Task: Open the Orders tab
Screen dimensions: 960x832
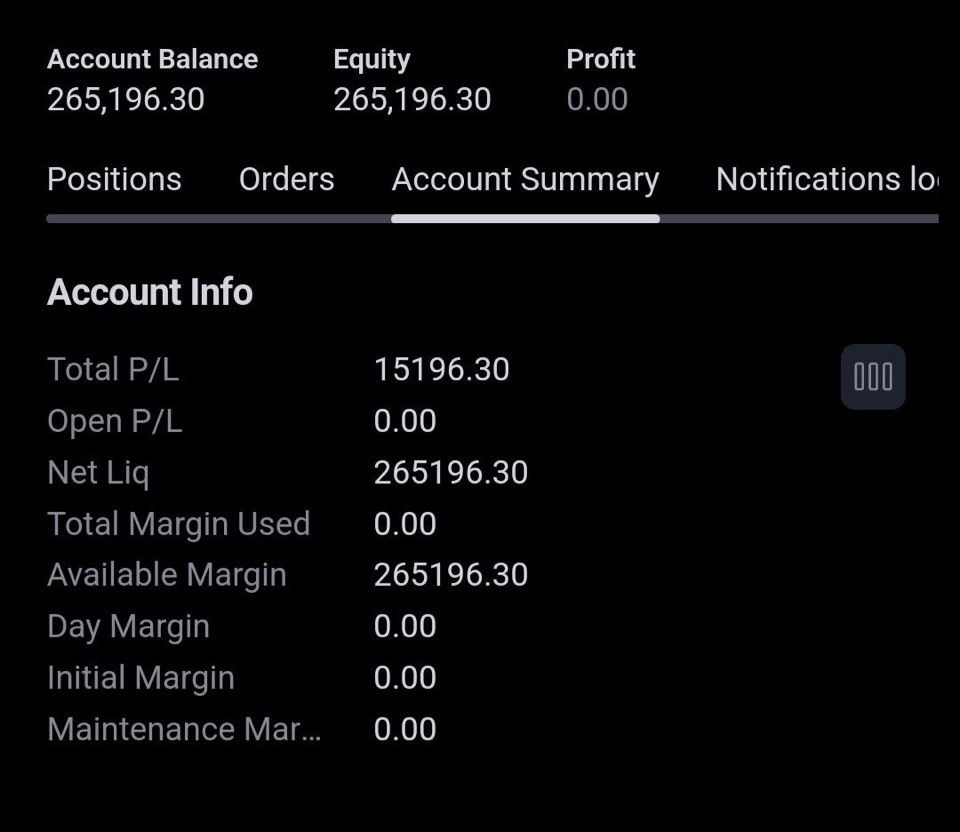Action: 287,179
